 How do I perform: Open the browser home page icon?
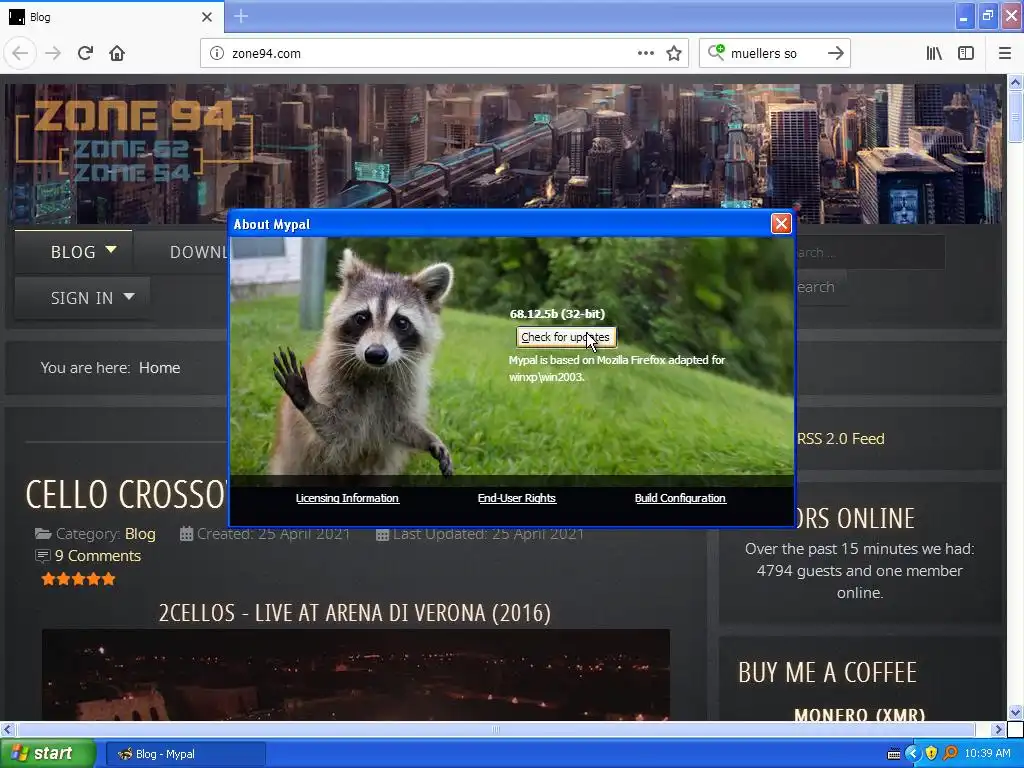click(x=117, y=53)
